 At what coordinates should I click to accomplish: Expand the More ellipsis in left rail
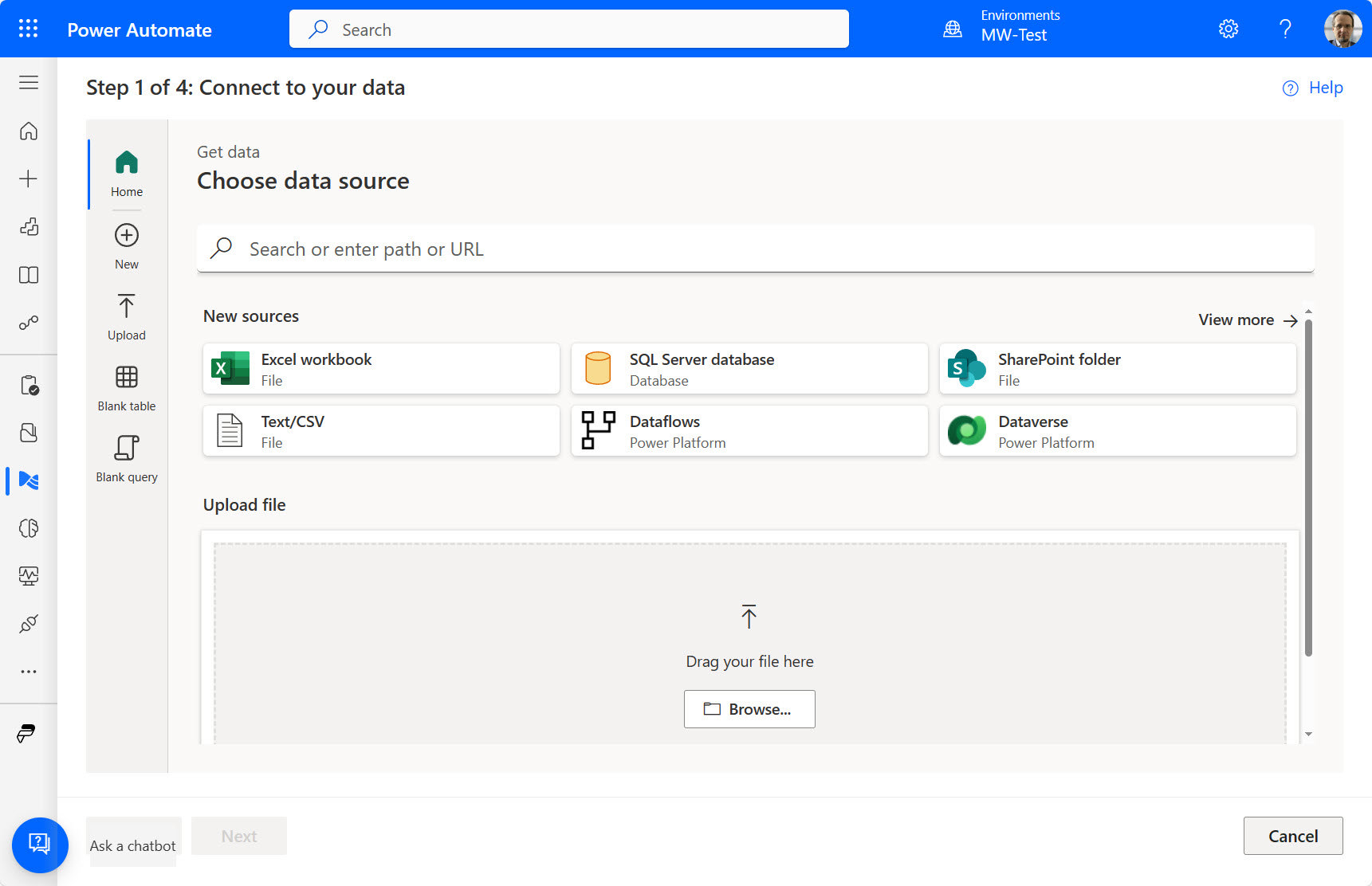pyautogui.click(x=29, y=672)
